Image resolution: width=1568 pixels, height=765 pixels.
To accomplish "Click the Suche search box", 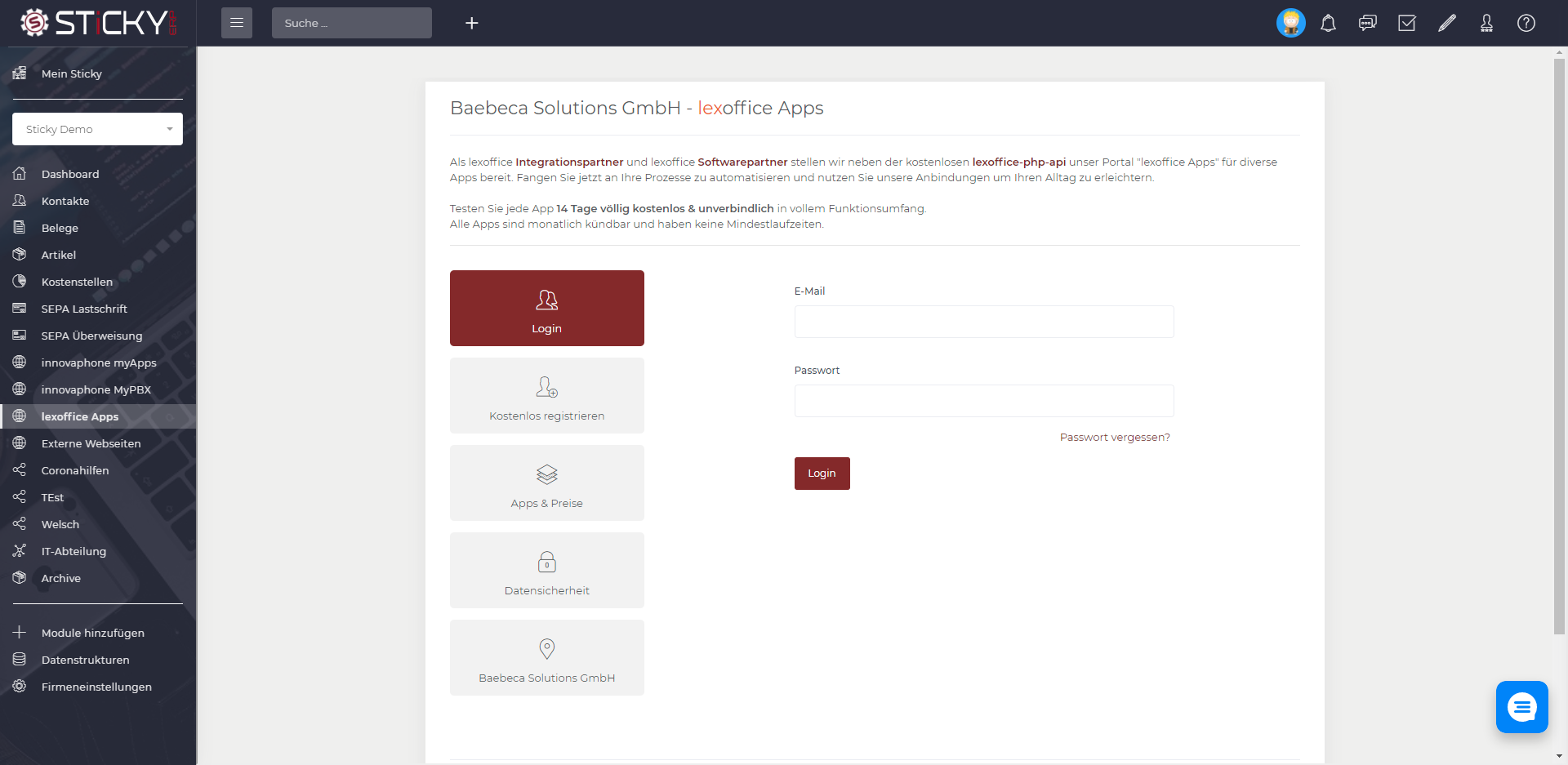I will [352, 23].
